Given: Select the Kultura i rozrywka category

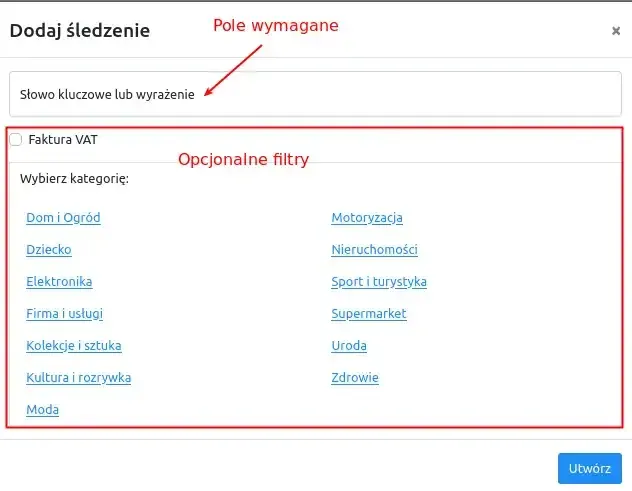Looking at the screenshot, I should (x=79, y=378).
